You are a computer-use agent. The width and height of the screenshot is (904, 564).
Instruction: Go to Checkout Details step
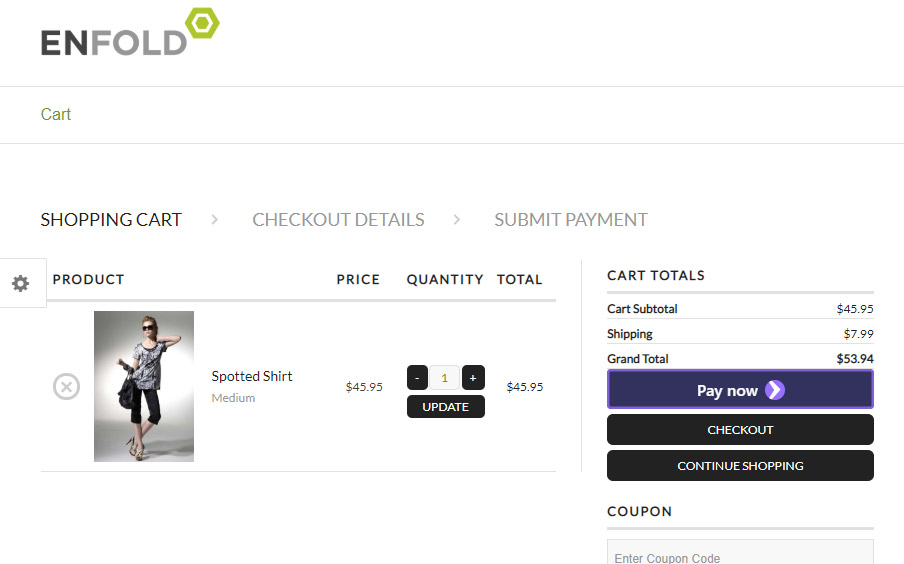point(338,220)
